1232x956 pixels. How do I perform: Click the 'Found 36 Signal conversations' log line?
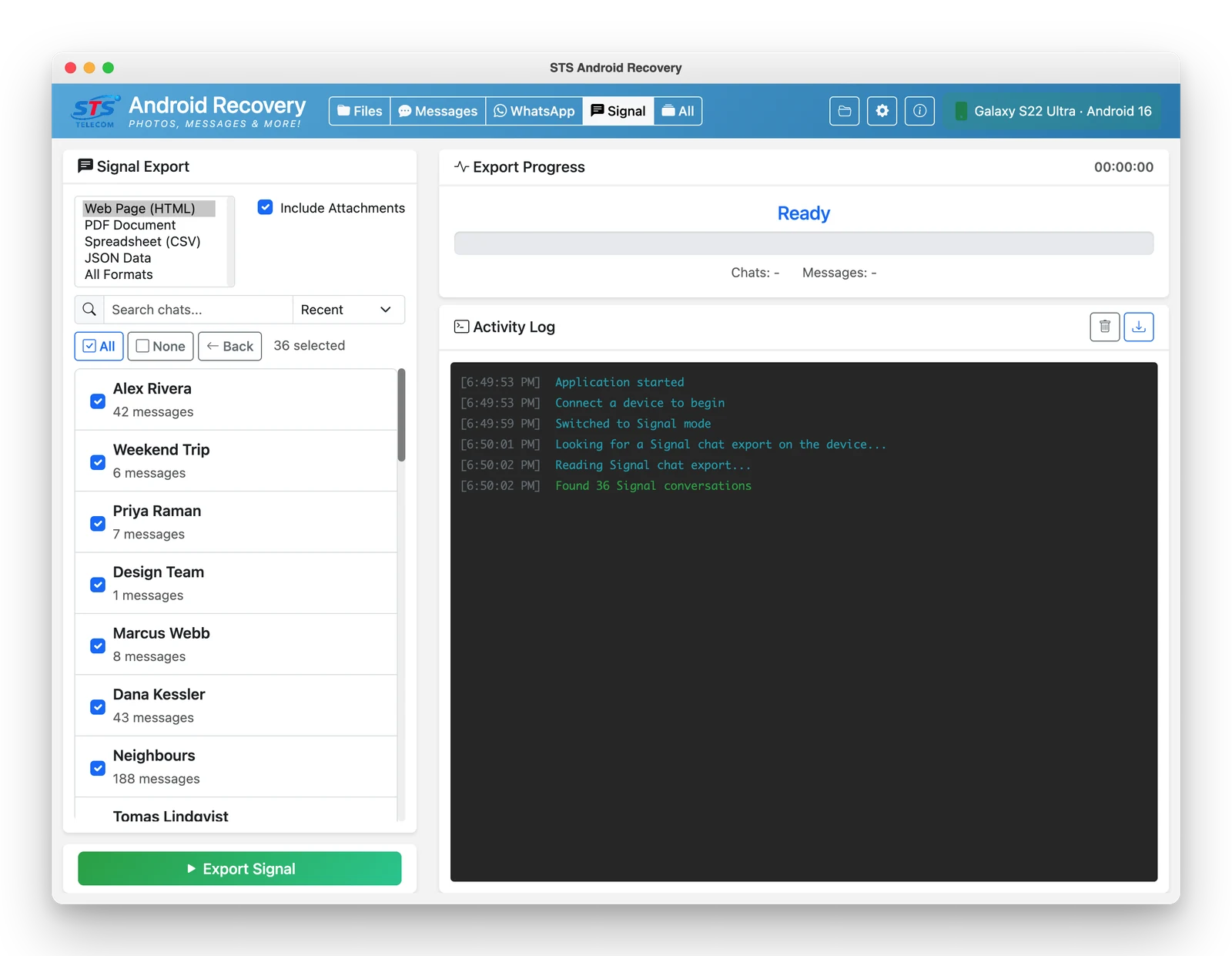(653, 485)
